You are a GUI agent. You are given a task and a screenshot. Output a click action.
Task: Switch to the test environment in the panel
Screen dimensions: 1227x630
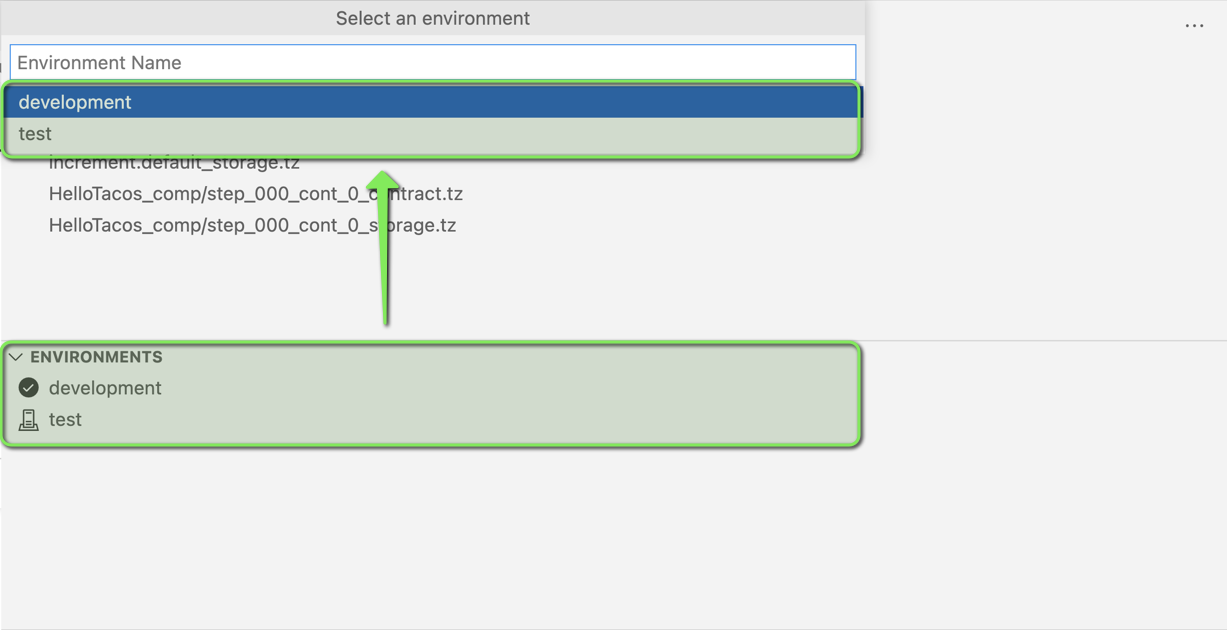(66, 419)
